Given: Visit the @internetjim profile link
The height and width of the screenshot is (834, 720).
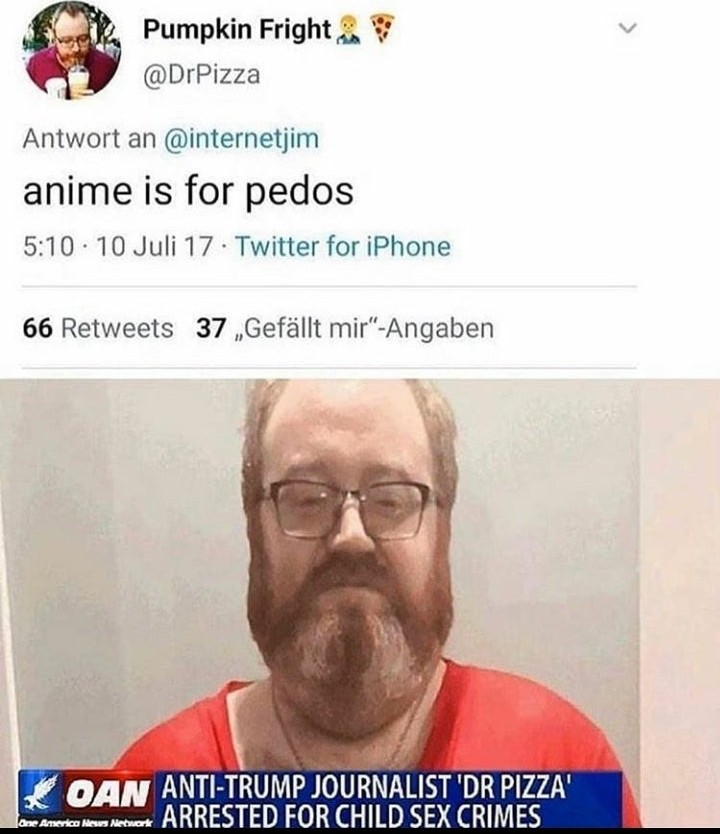Looking at the screenshot, I should [x=242, y=138].
